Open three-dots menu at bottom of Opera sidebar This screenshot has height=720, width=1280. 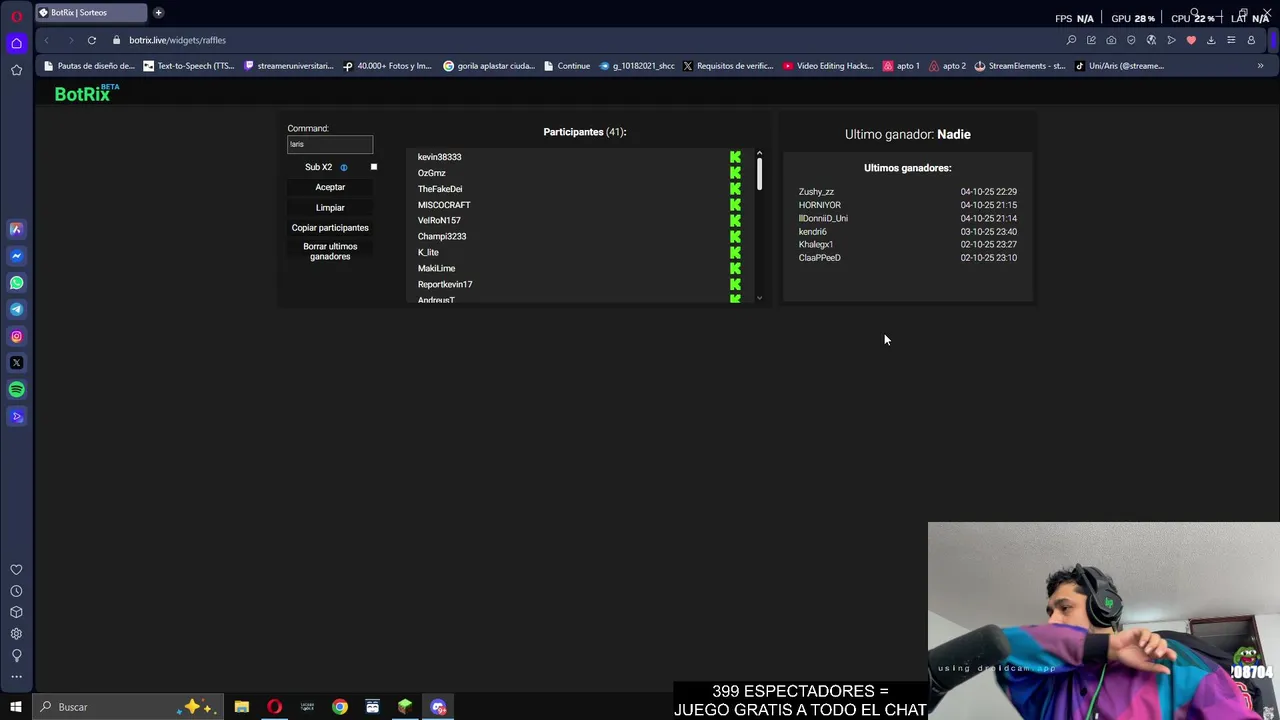[16, 677]
